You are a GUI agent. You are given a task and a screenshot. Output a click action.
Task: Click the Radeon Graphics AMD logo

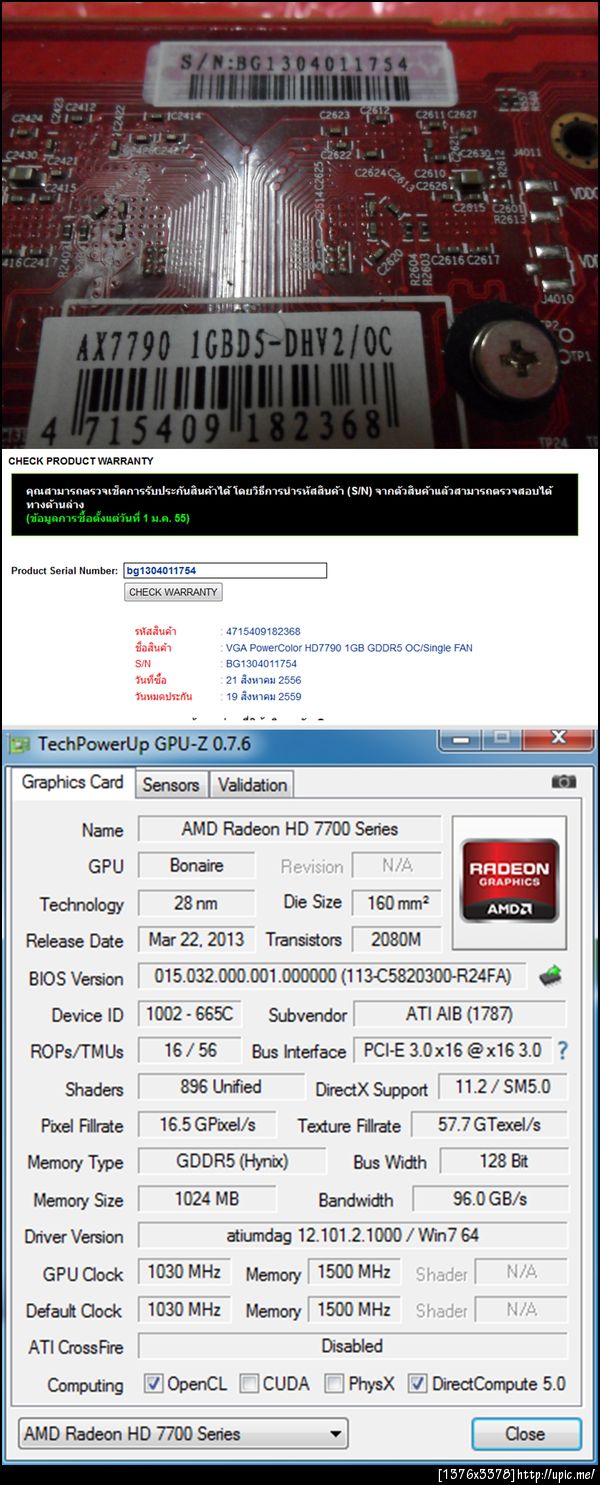pyautogui.click(x=509, y=879)
